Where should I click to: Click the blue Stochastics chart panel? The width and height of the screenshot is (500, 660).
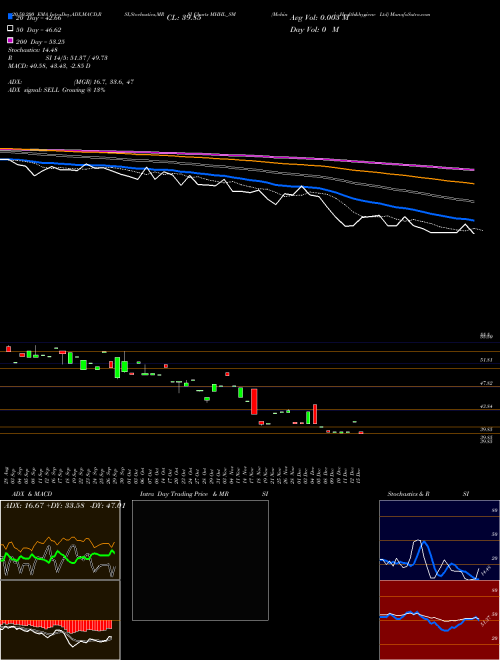pyautogui.click(x=439, y=540)
